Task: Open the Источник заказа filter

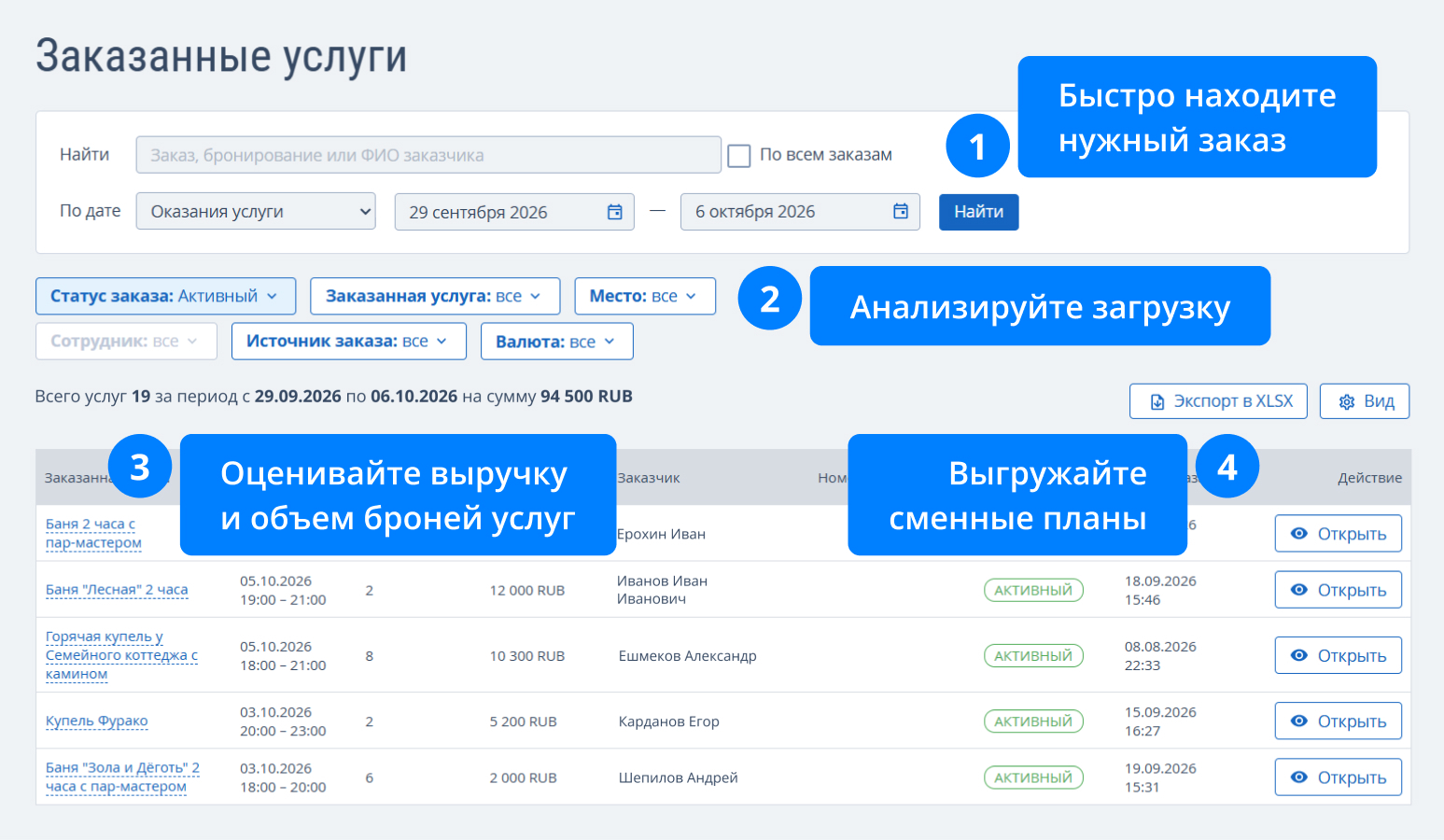Action: point(348,342)
